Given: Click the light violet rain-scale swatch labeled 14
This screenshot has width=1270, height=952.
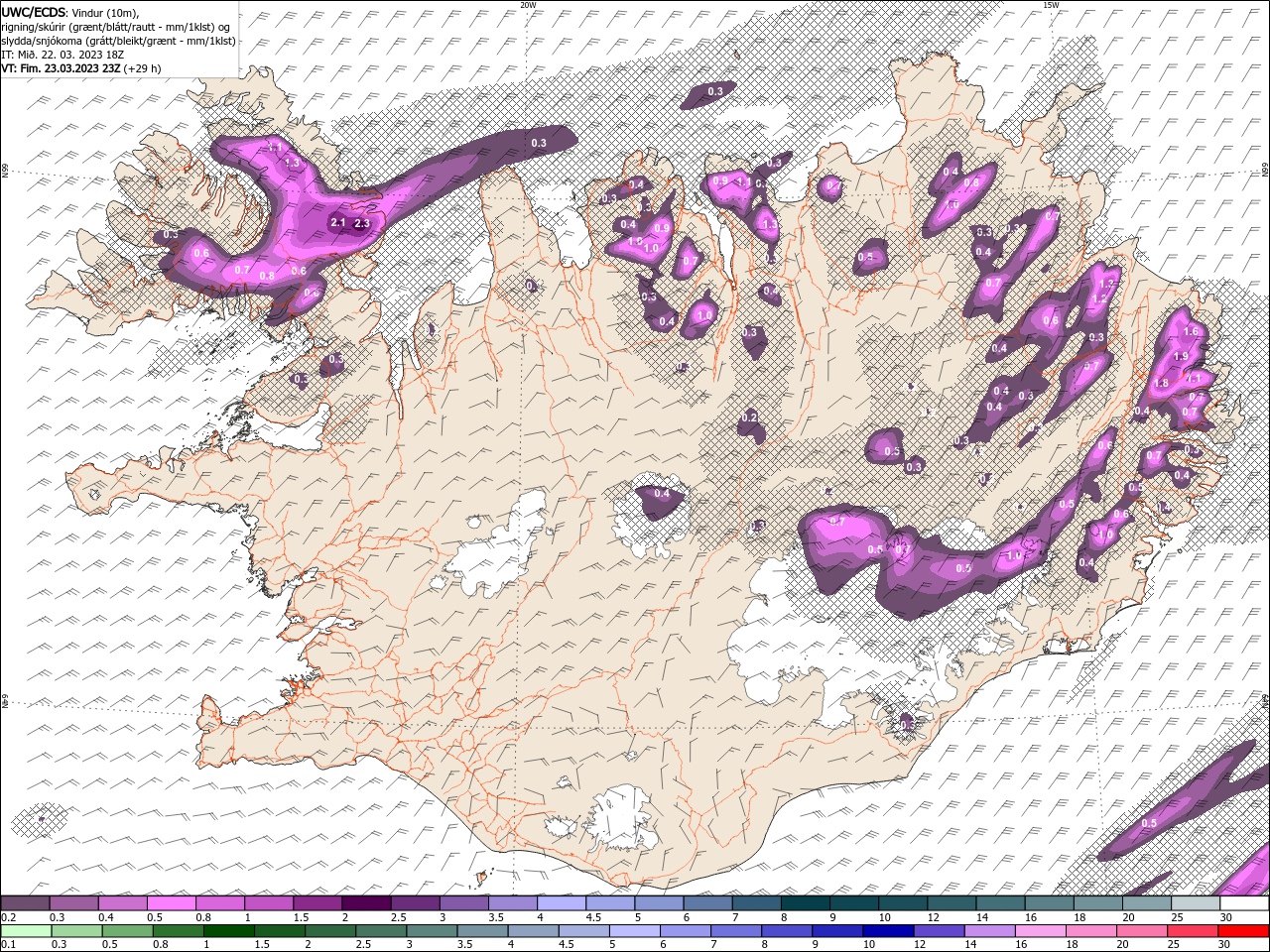Looking at the screenshot, I should click(988, 931).
